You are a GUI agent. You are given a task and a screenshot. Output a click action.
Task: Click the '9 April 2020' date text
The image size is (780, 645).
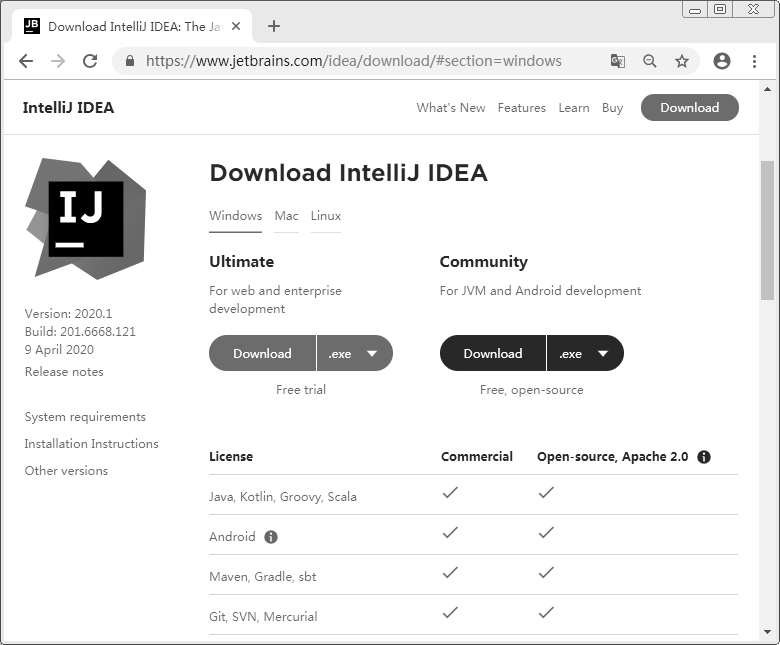pyautogui.click(x=59, y=350)
